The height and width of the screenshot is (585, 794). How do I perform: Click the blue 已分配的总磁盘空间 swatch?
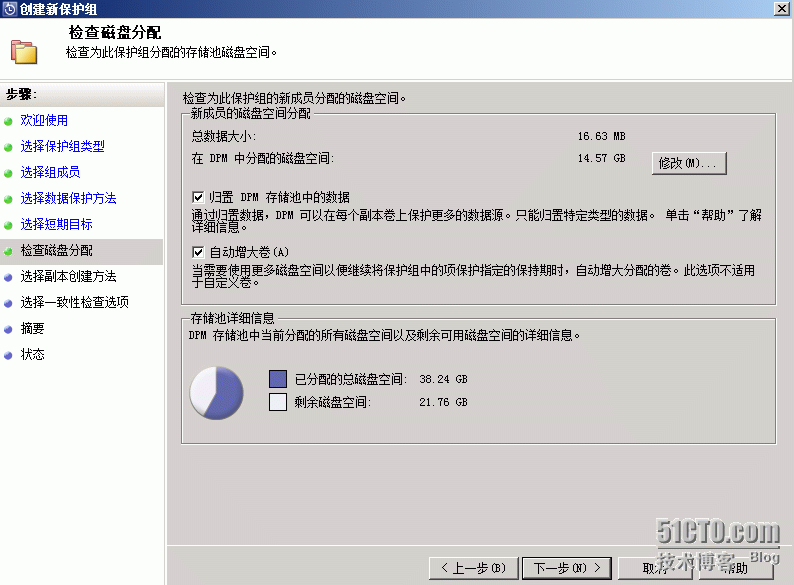pos(278,379)
